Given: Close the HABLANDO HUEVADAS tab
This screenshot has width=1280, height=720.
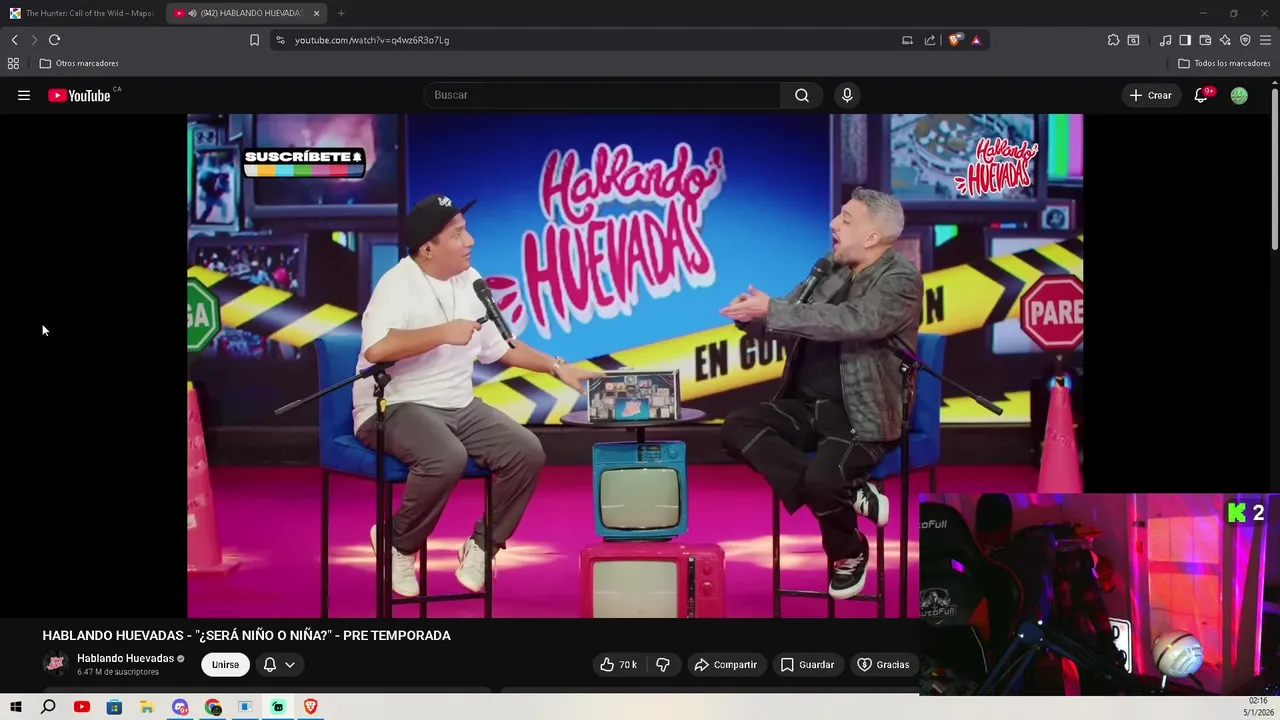Looking at the screenshot, I should (317, 13).
